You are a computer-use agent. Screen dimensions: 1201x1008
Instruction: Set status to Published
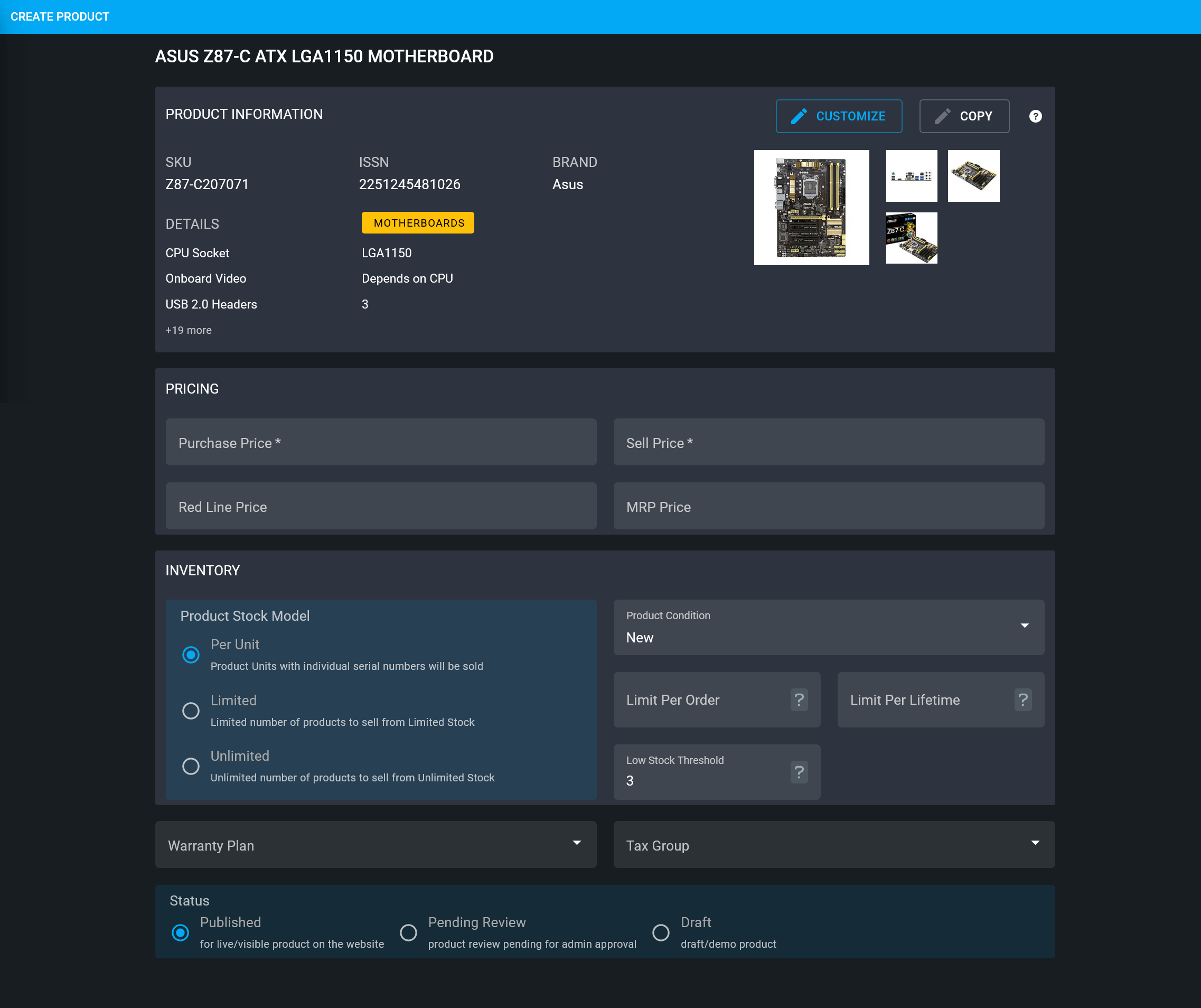click(180, 932)
